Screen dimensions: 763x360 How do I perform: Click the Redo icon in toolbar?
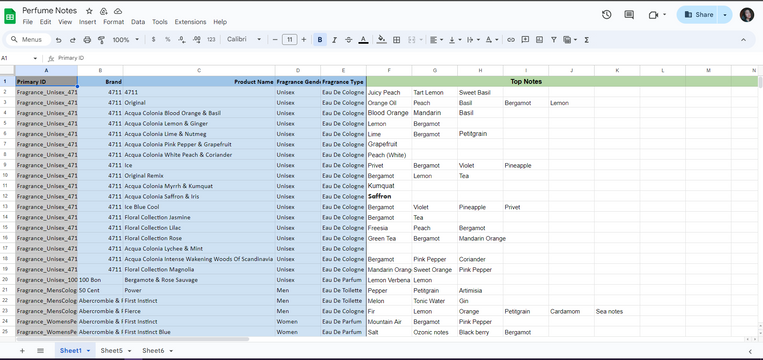click(73, 40)
